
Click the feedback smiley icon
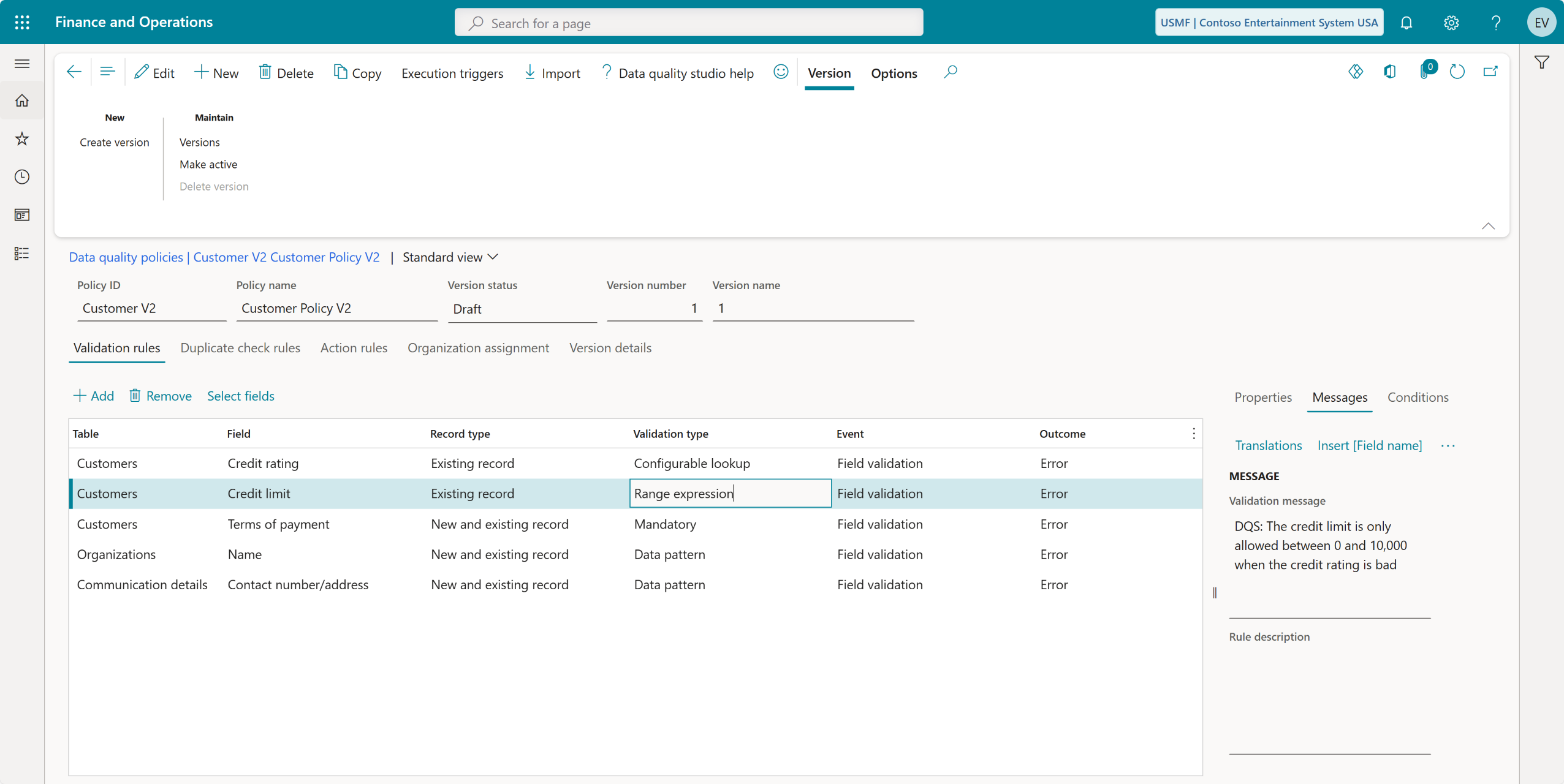tap(781, 72)
